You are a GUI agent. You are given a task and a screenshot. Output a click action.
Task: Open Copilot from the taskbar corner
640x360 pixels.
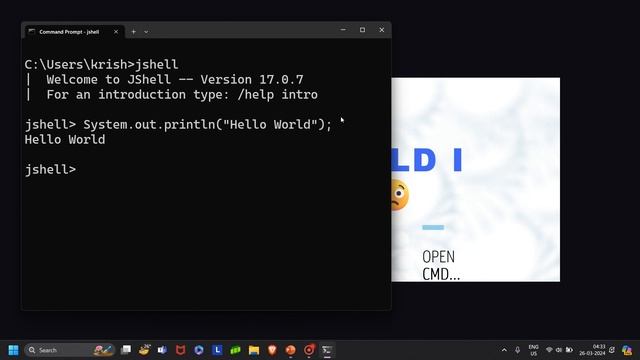(627, 350)
